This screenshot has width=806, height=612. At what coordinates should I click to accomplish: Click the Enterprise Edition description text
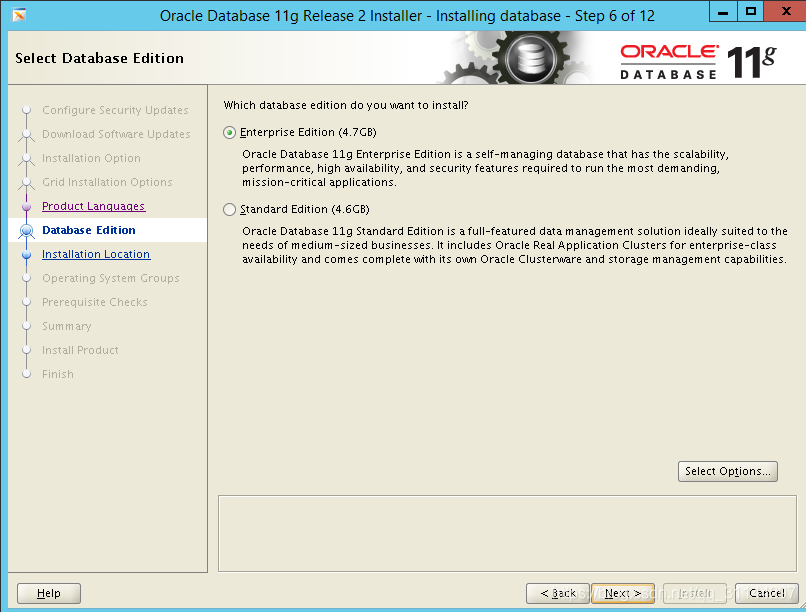pyautogui.click(x=486, y=168)
